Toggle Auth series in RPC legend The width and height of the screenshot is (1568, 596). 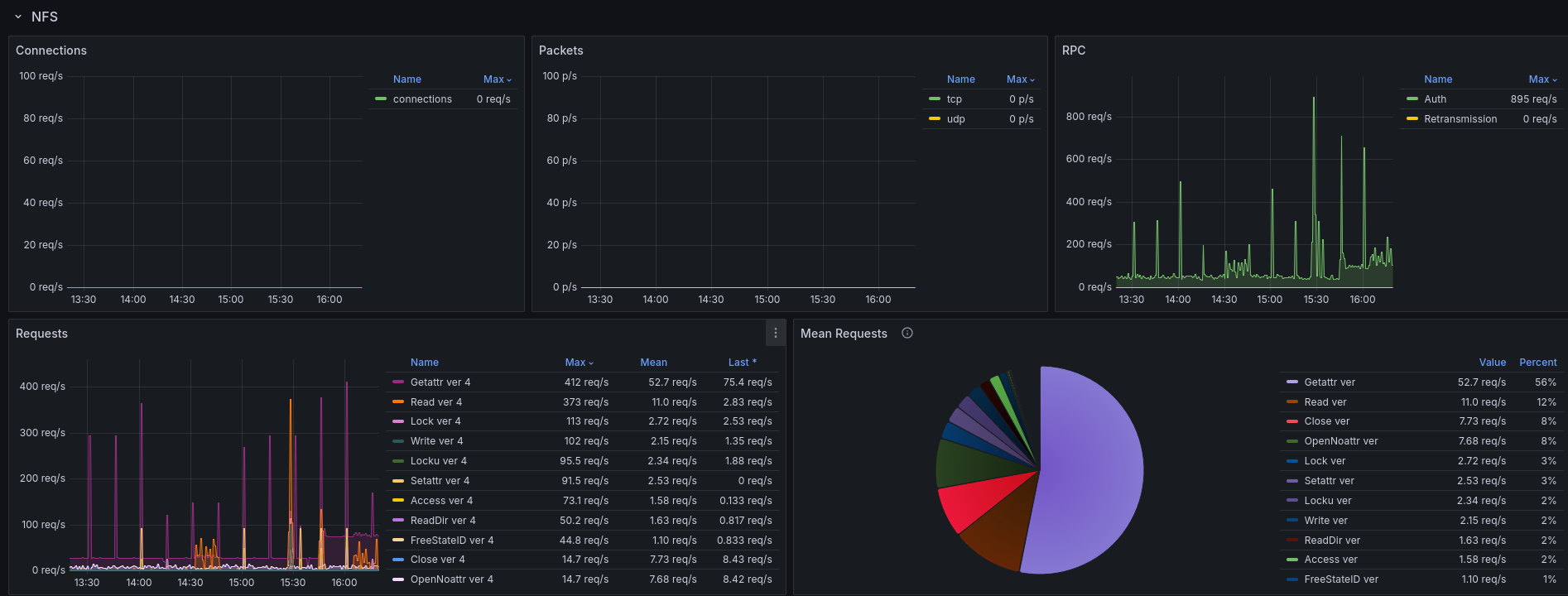pyautogui.click(x=1436, y=99)
